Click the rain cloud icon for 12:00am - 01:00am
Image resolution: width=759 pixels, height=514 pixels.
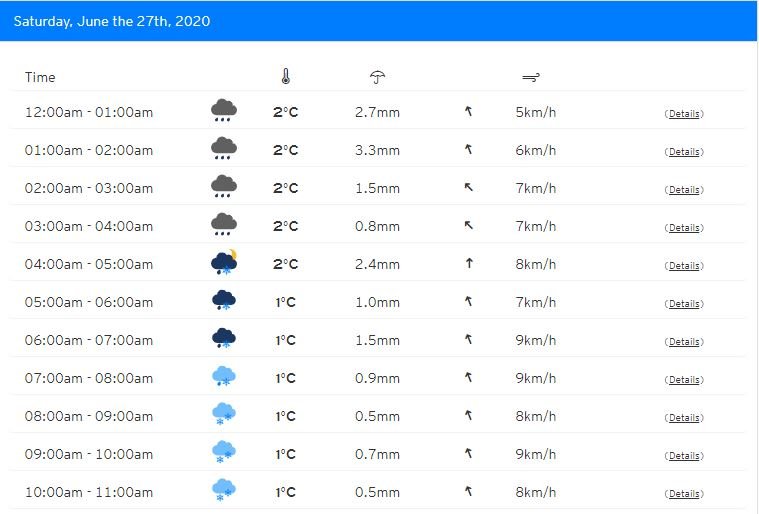(224, 110)
